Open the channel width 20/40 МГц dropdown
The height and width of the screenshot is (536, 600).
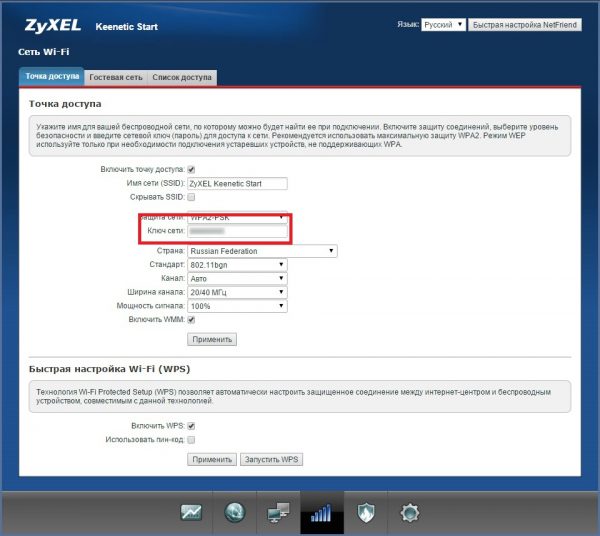click(237, 292)
